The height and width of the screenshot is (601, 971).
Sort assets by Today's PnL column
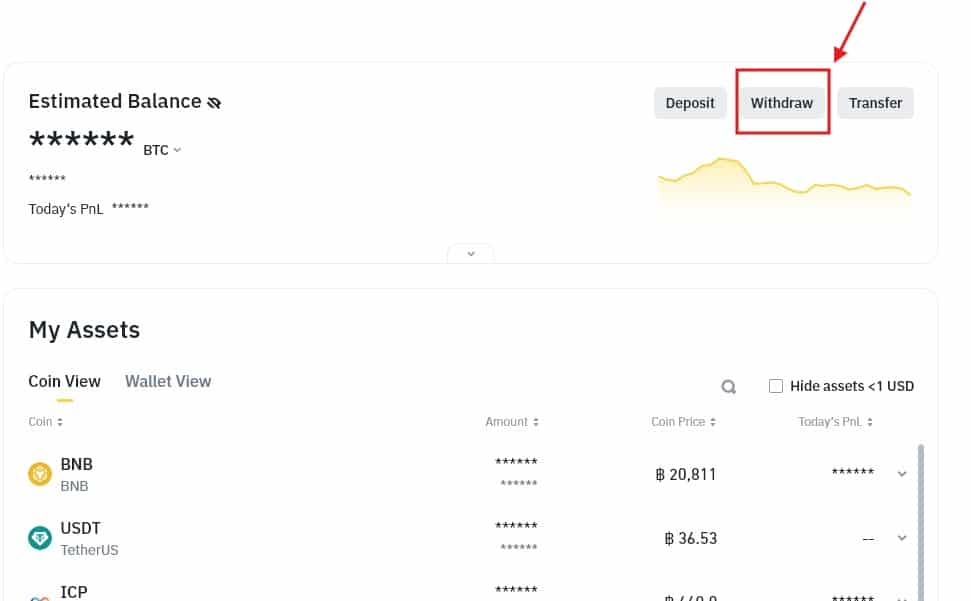pos(869,422)
